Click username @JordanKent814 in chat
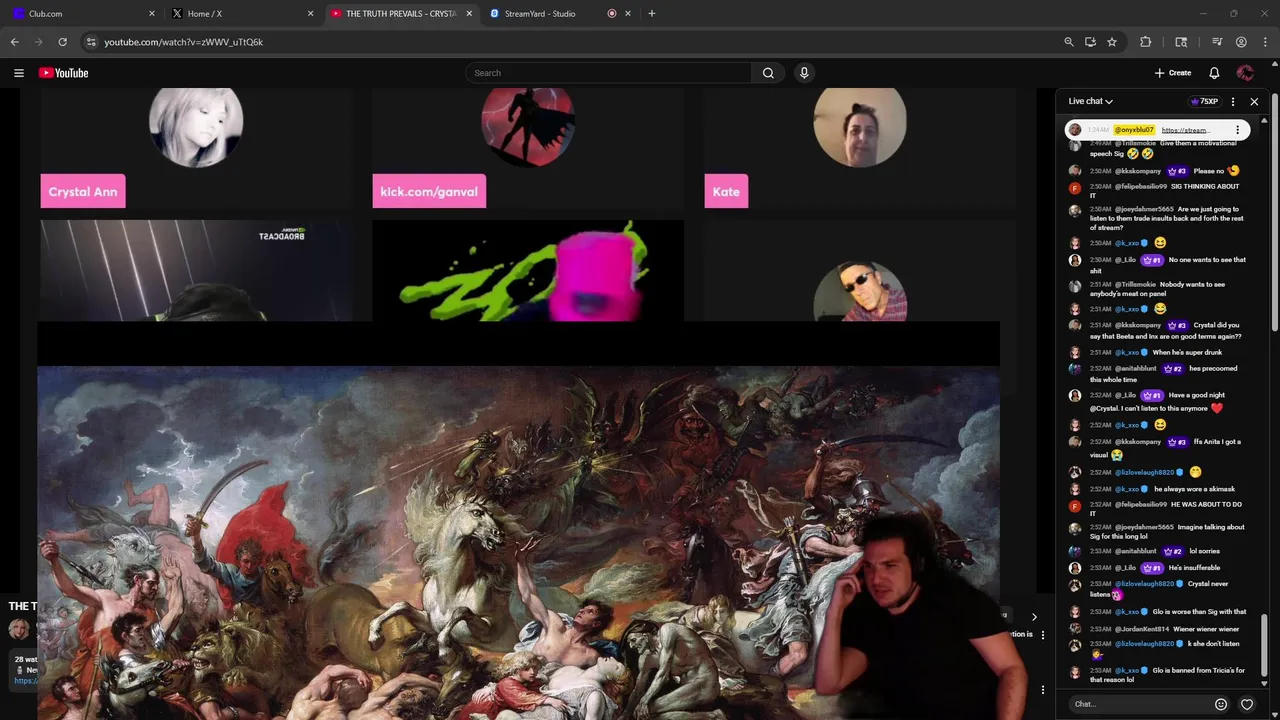The width and height of the screenshot is (1280, 720). pyautogui.click(x=1142, y=629)
